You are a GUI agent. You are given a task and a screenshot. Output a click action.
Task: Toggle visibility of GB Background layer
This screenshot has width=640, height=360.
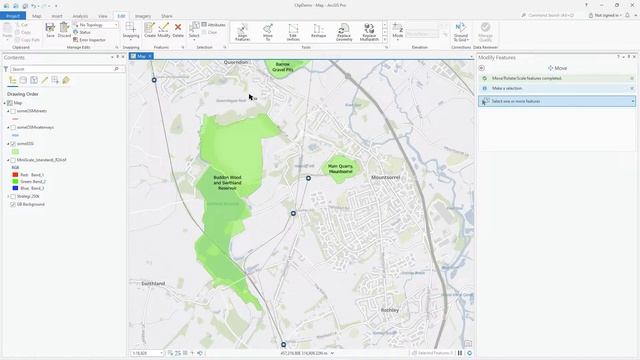(x=13, y=204)
